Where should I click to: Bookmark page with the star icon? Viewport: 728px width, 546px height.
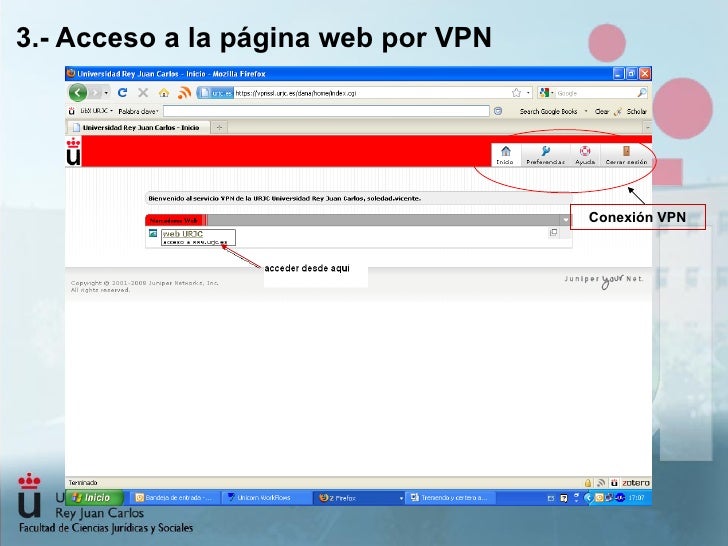click(x=516, y=93)
